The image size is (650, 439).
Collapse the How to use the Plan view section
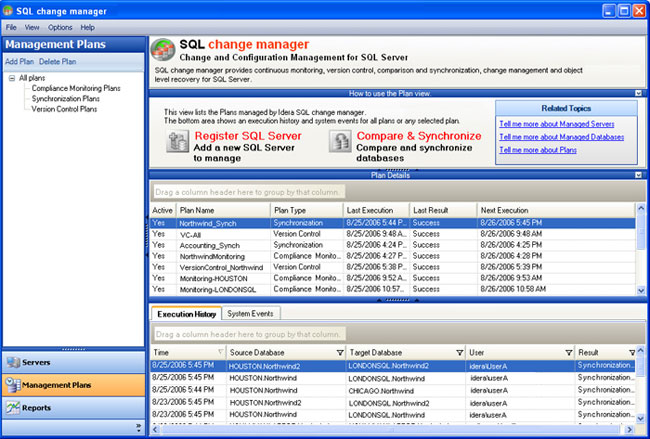click(638, 93)
